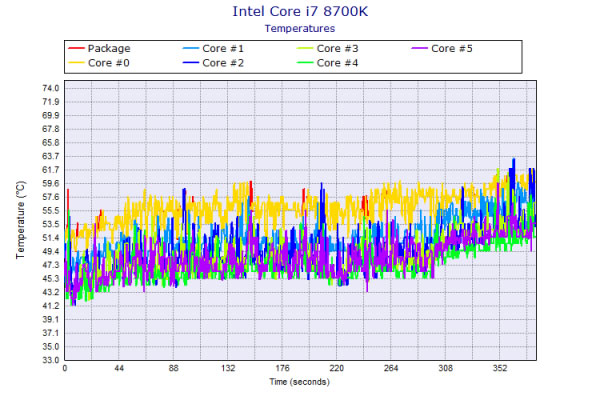The image size is (600, 400).
Task: Click the purple Core #5 legend line swatch
Action: click(x=419, y=49)
